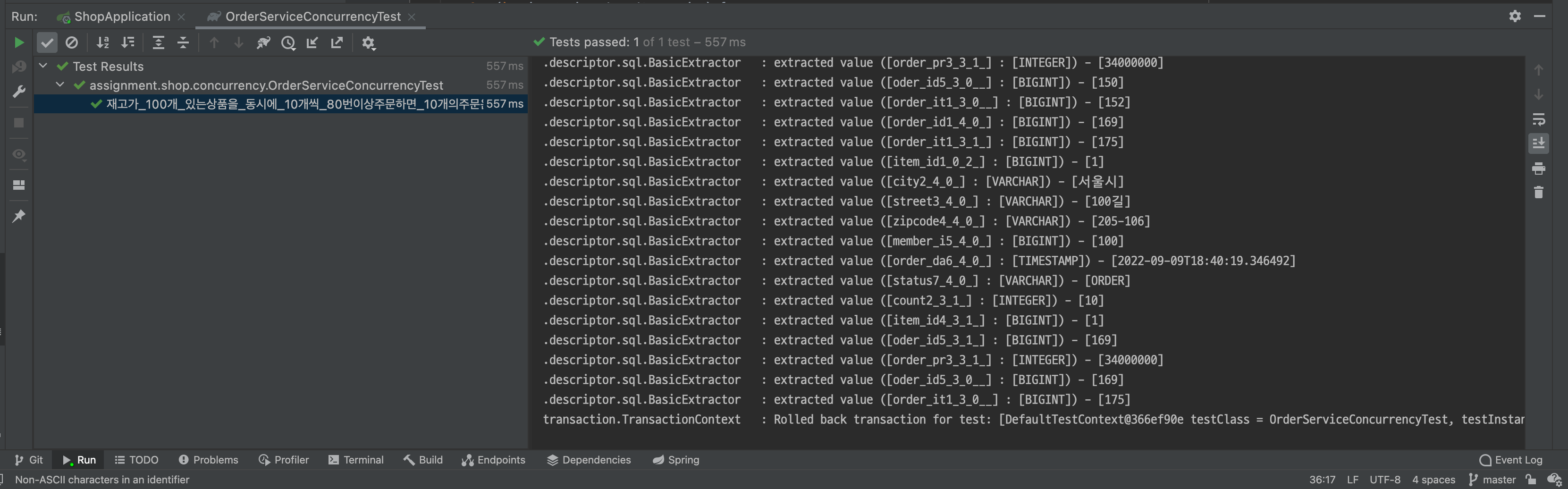Select assignment.shop.concurrency.OrderServiceConcurrencyTest row
The height and width of the screenshot is (489, 1568).
(281, 84)
